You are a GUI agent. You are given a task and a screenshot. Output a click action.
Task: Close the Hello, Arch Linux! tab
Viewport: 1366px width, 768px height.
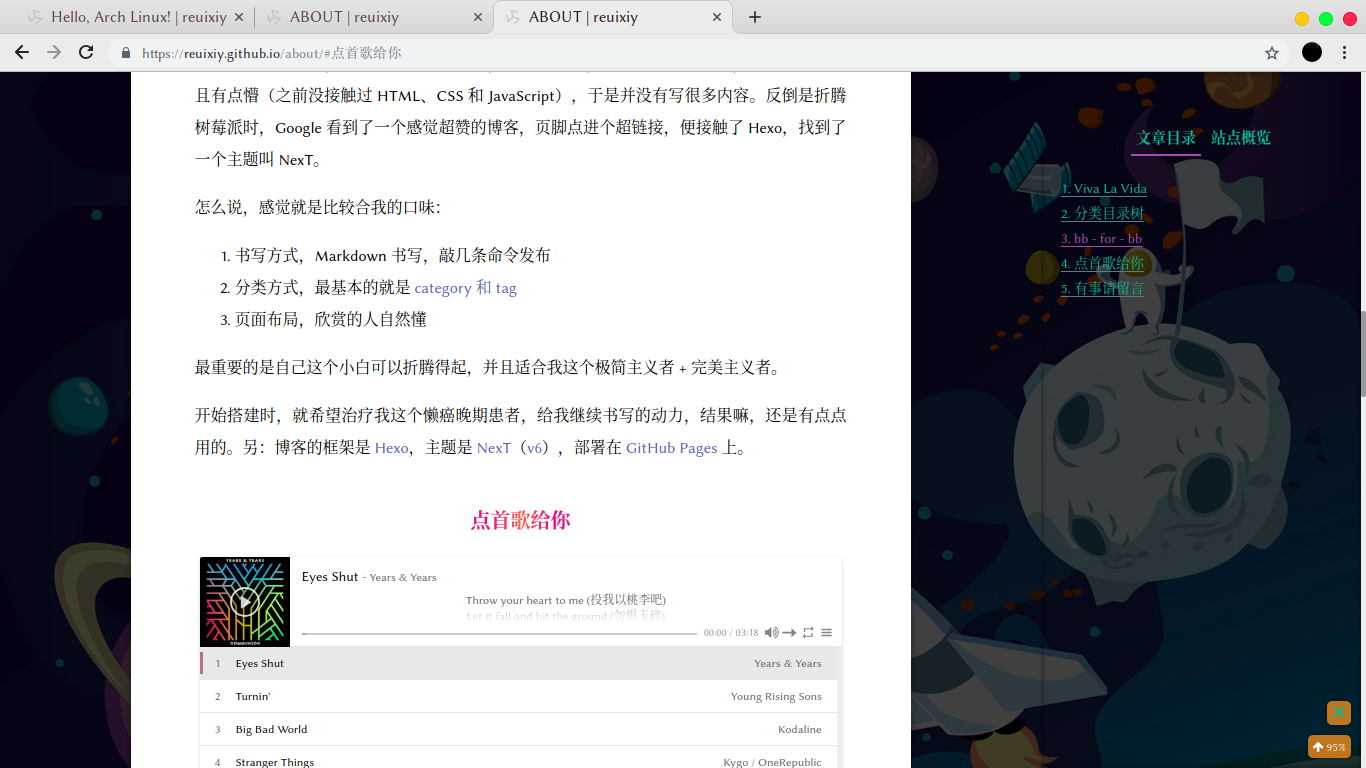(238, 17)
